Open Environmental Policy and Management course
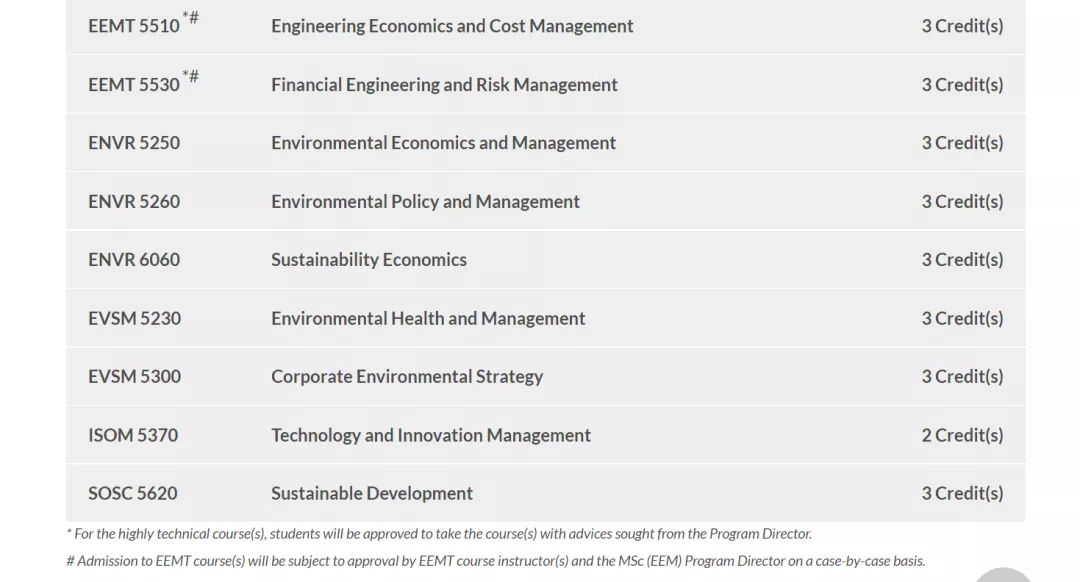The height and width of the screenshot is (582, 1080). point(425,202)
